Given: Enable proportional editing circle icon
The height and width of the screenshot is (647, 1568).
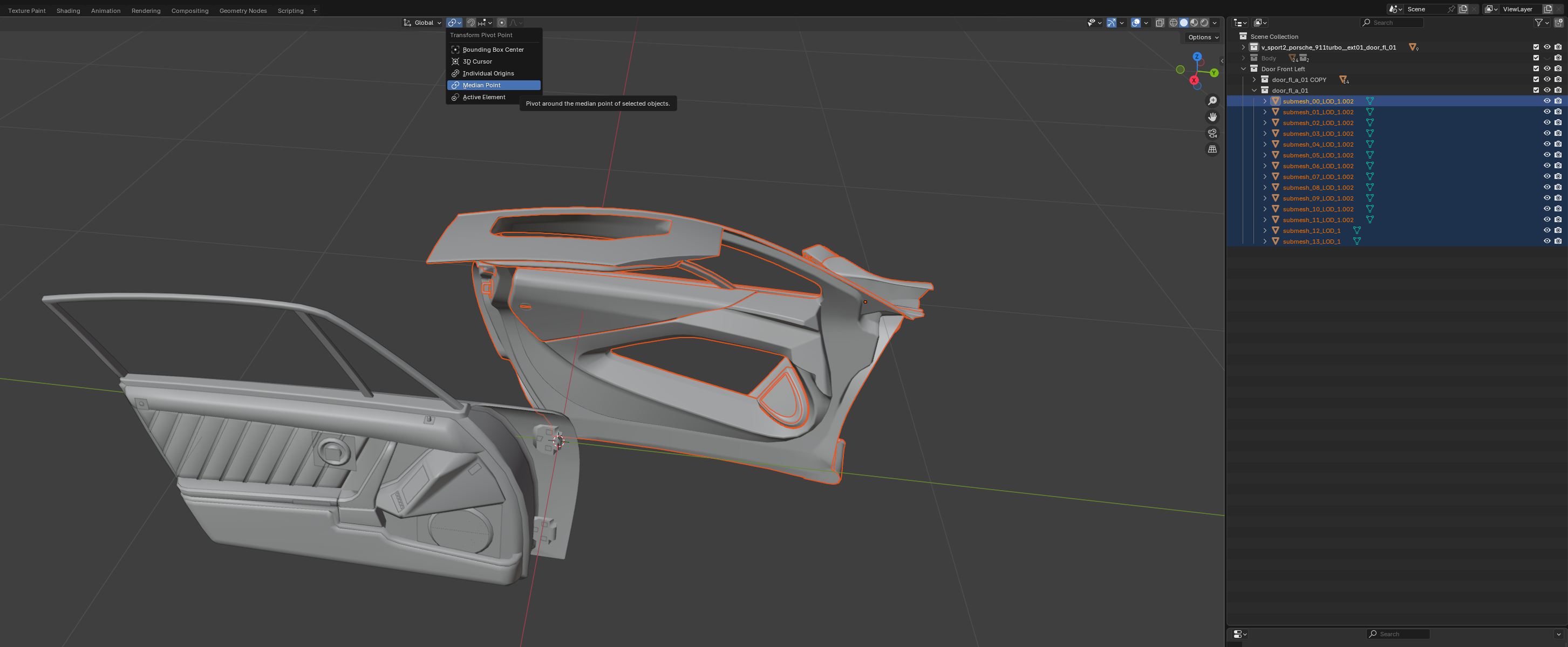Looking at the screenshot, I should tap(502, 23).
